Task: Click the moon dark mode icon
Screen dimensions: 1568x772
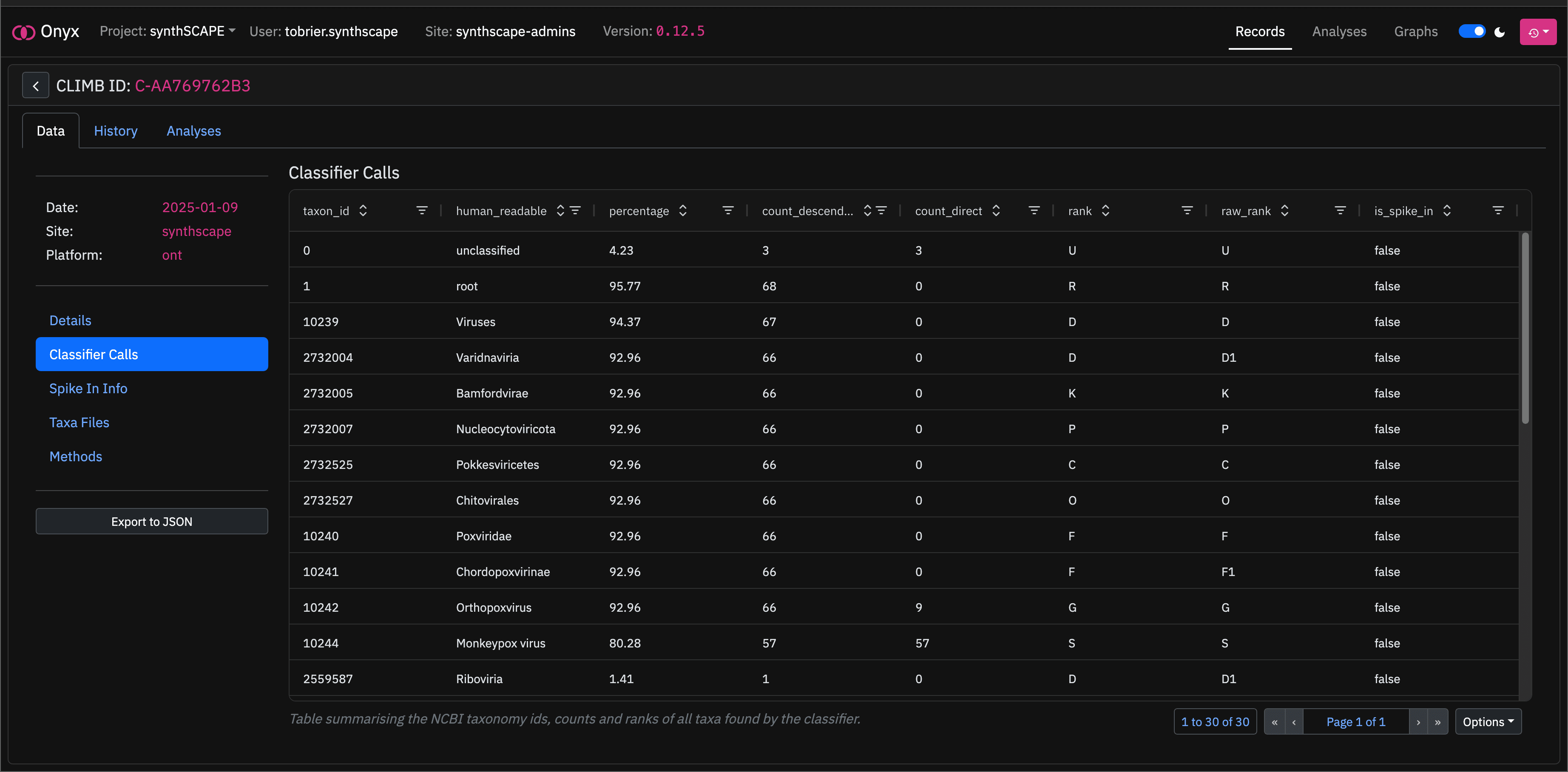Action: (x=1499, y=31)
